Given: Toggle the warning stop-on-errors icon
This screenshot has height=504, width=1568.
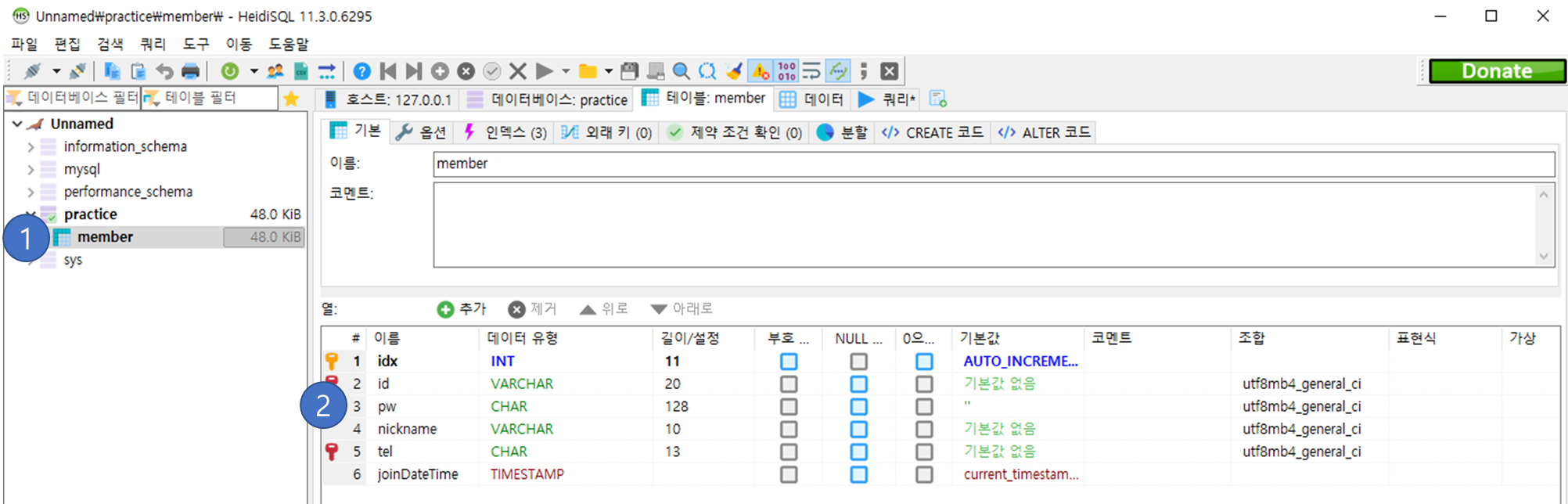Looking at the screenshot, I should pos(760,71).
